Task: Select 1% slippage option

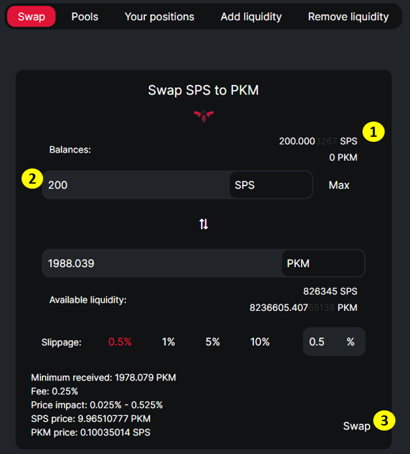Action: click(x=168, y=342)
